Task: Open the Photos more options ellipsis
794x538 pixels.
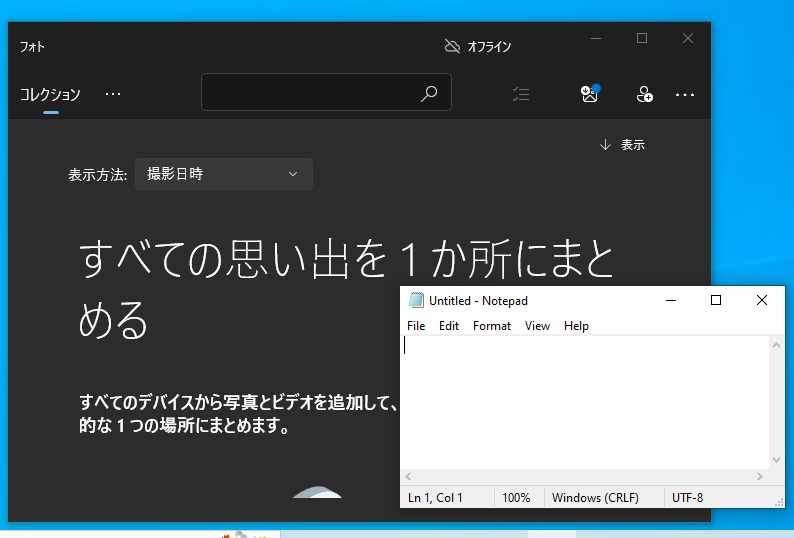Action: [685, 94]
